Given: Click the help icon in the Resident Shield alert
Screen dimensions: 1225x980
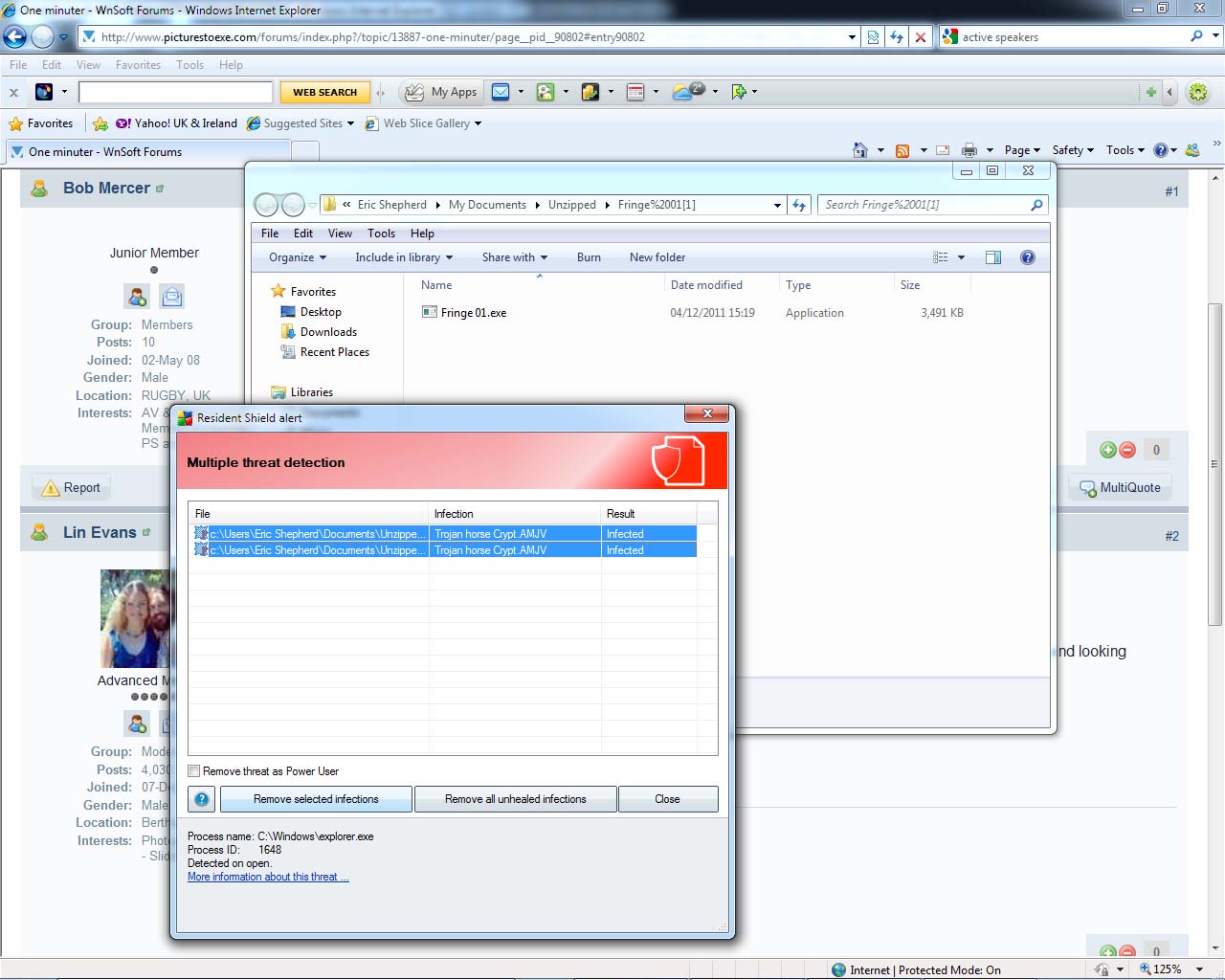Looking at the screenshot, I should [x=202, y=799].
